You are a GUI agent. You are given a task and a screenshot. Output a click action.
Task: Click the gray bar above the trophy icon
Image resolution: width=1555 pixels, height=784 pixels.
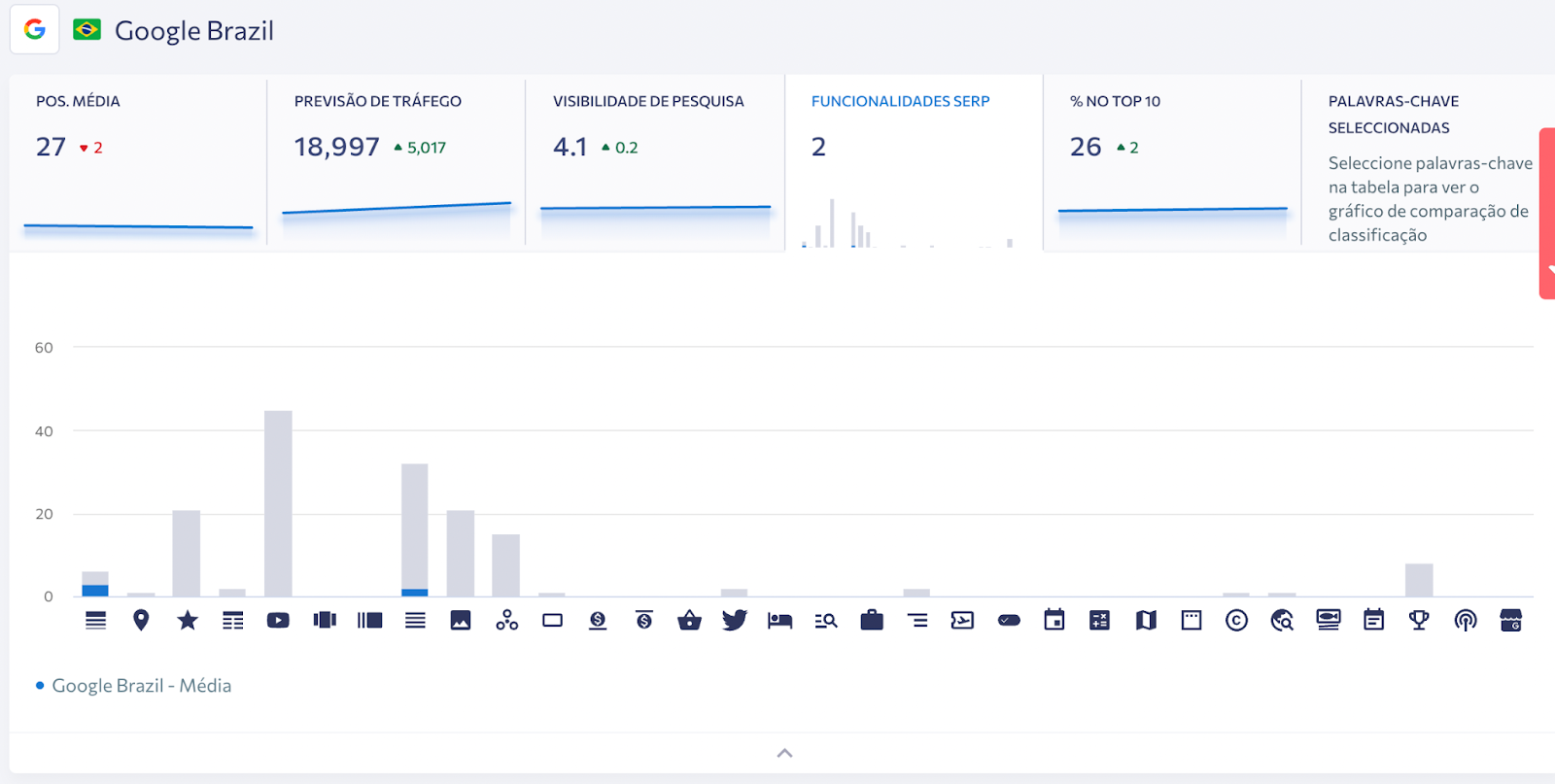pyautogui.click(x=1419, y=580)
